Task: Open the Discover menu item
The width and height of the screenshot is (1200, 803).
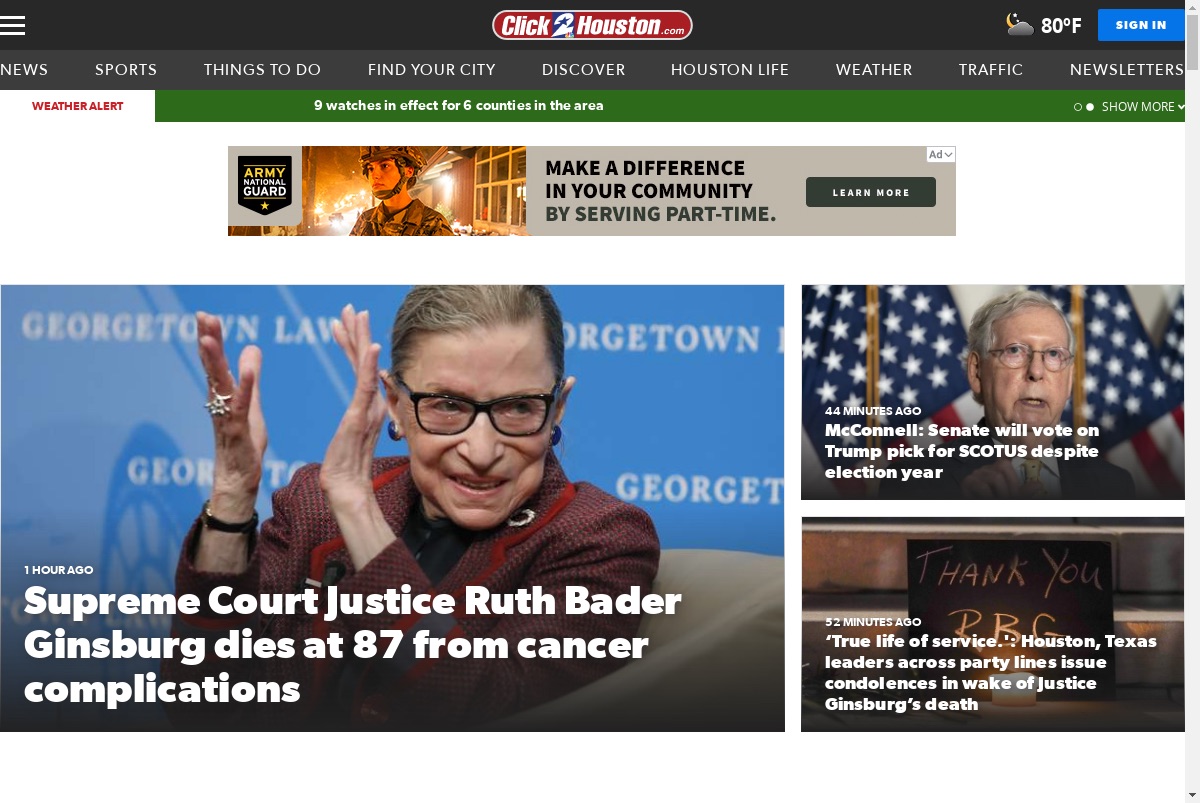Action: 583,70
